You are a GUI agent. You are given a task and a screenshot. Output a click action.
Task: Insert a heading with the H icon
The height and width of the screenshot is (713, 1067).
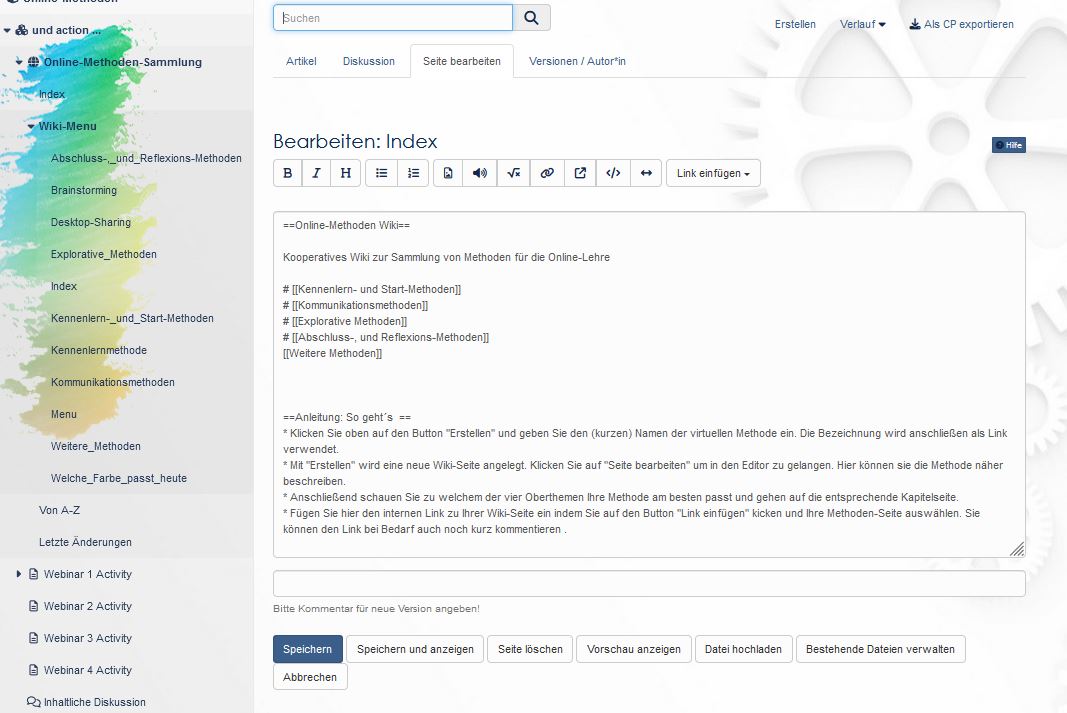pyautogui.click(x=345, y=172)
